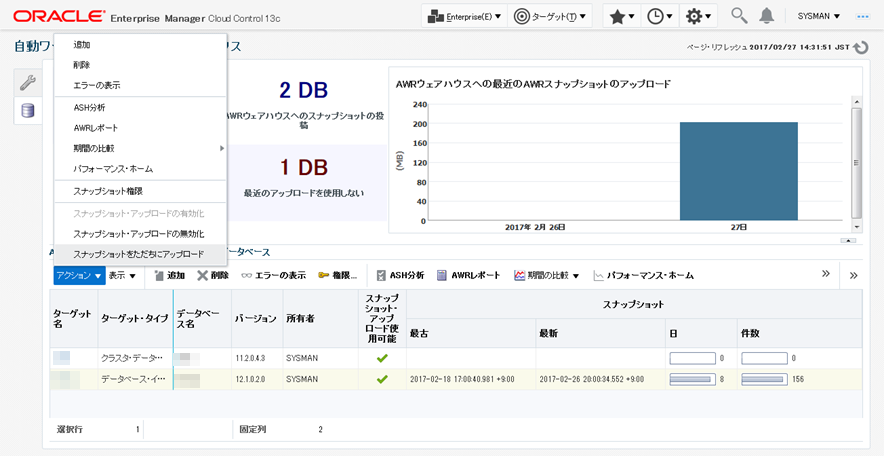Choose パフォーマンス・ホーム in action menu
The height and width of the screenshot is (456, 884).
[x=140, y=169]
